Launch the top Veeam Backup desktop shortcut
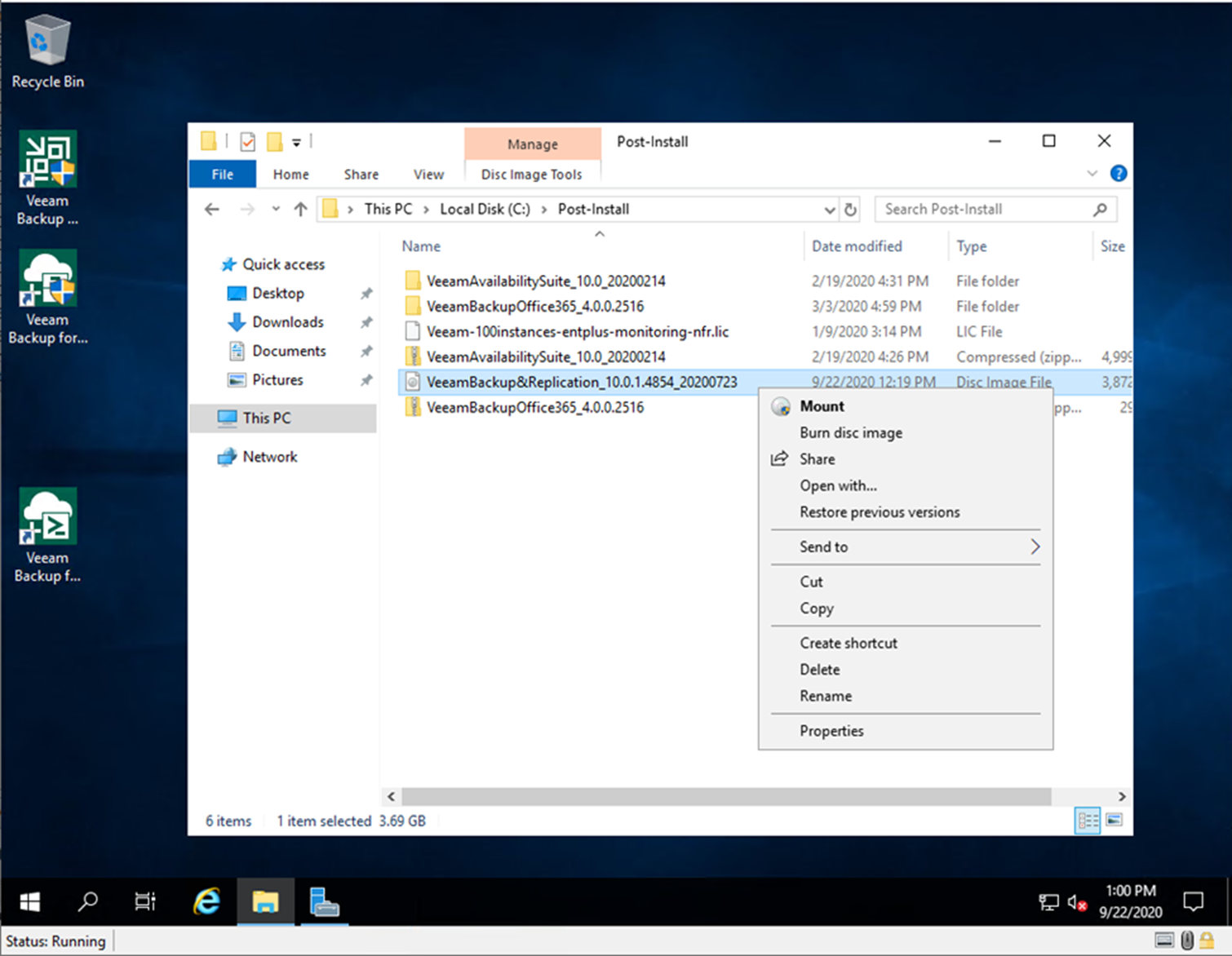Screen dimensions: 1232x956 point(47,178)
